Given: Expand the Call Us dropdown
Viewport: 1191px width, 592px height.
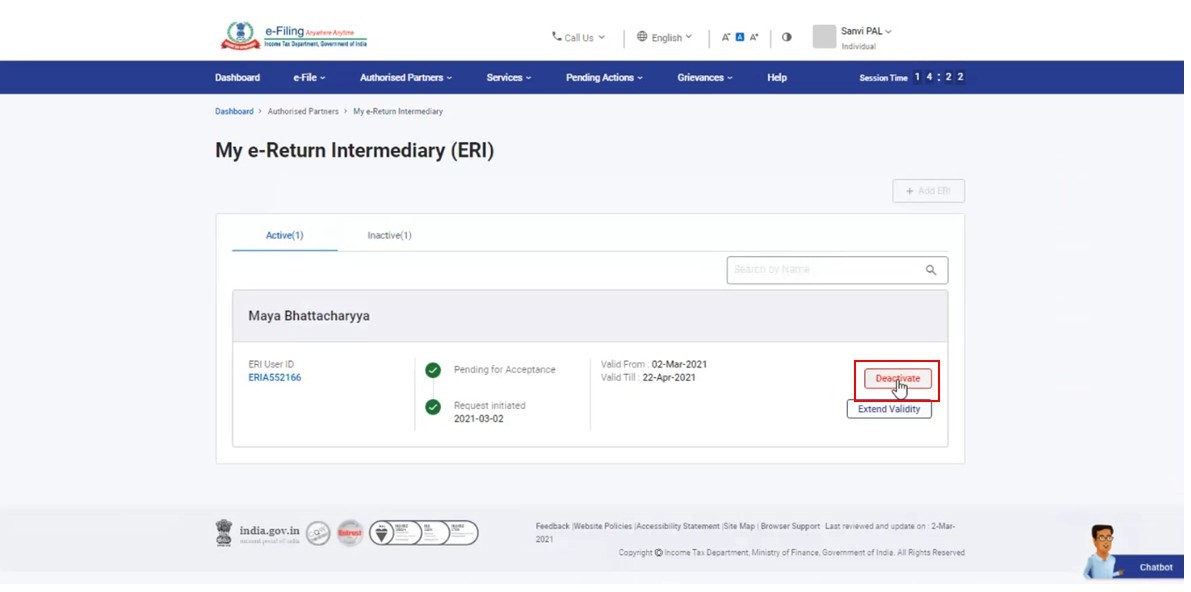Looking at the screenshot, I should [578, 37].
